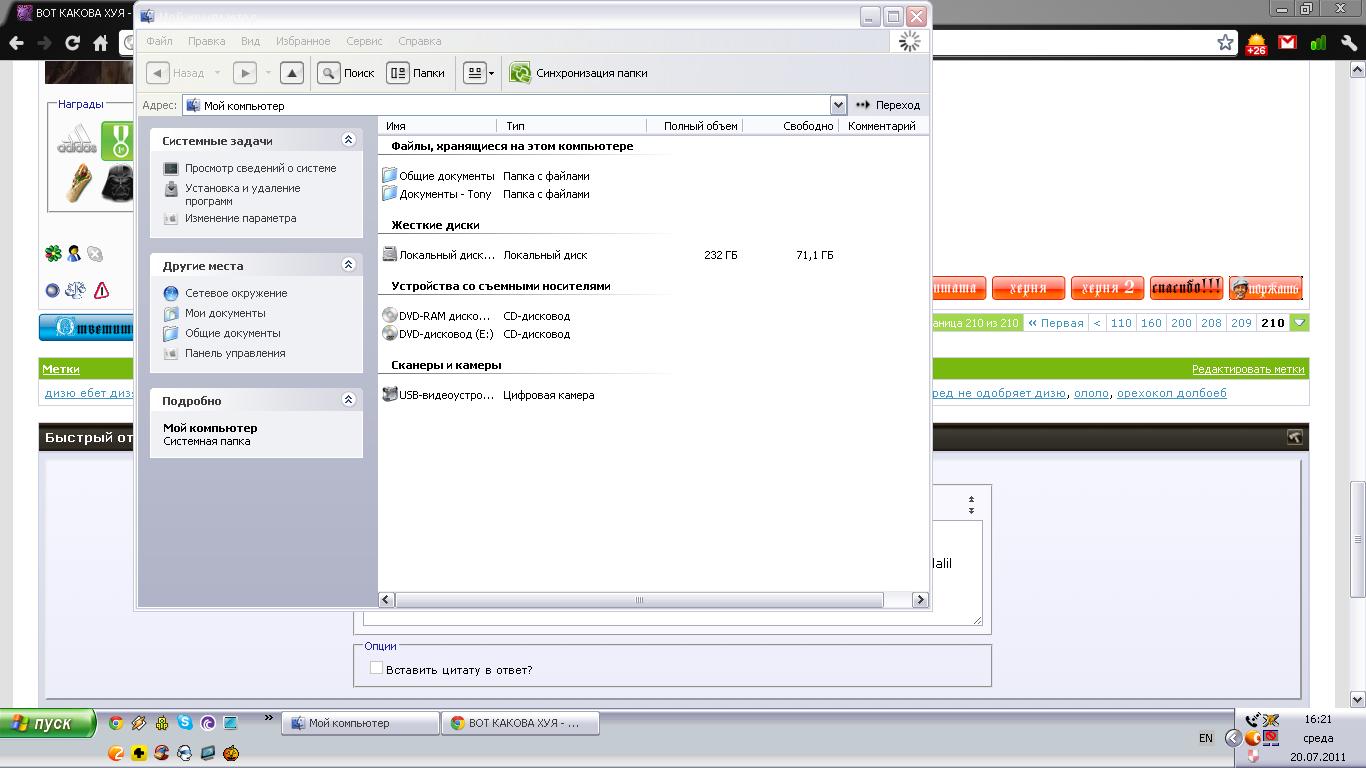Viewport: 1366px width, 768px height.
Task: Click the Chrome bookmark star icon
Action: tap(1225, 43)
